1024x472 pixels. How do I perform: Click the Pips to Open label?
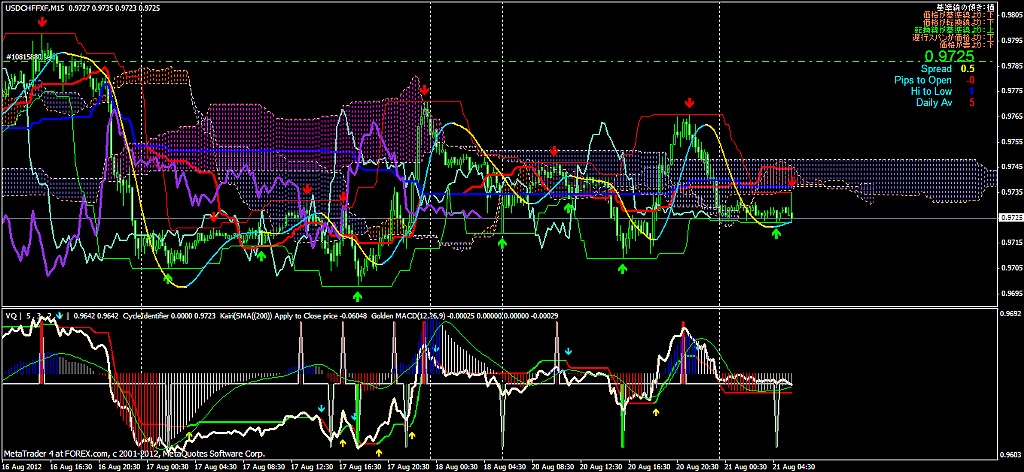tap(923, 80)
